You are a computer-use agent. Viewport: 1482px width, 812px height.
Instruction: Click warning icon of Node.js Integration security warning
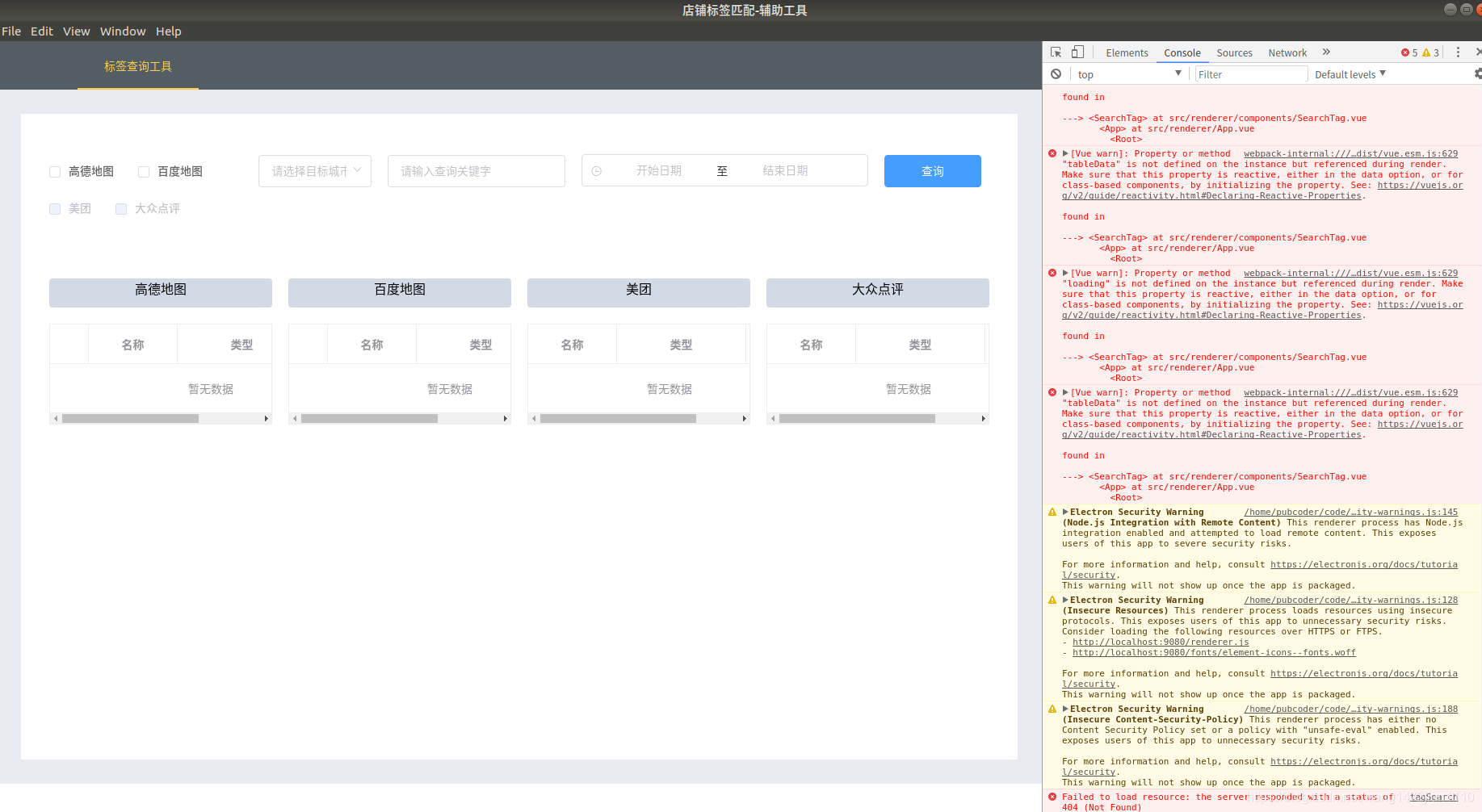[x=1052, y=513]
